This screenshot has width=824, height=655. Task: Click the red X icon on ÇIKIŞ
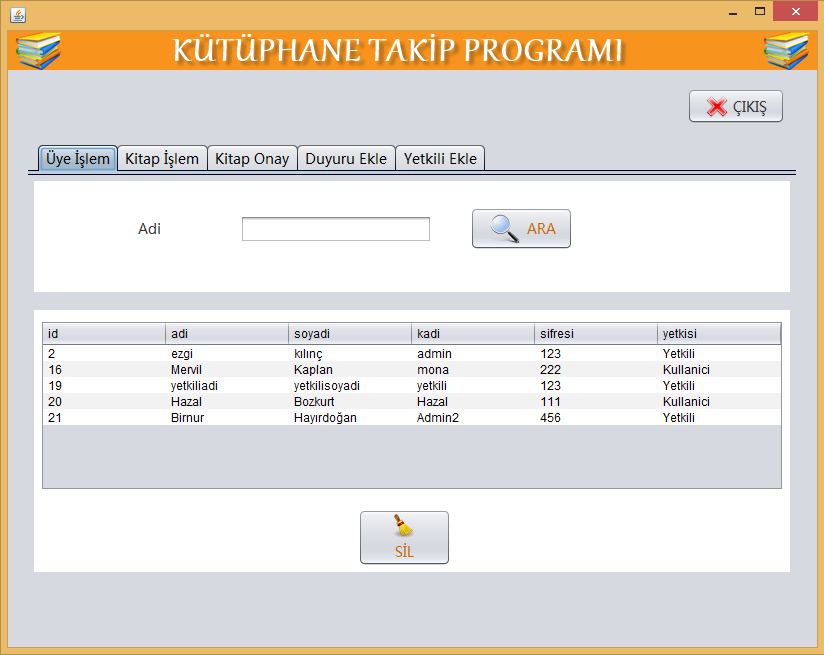coord(716,107)
